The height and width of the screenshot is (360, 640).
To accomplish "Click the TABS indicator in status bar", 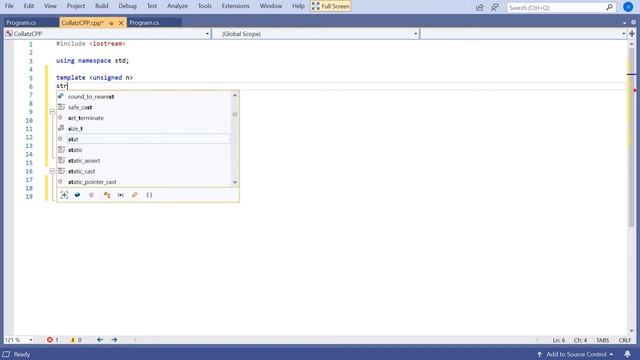I will [x=602, y=340].
